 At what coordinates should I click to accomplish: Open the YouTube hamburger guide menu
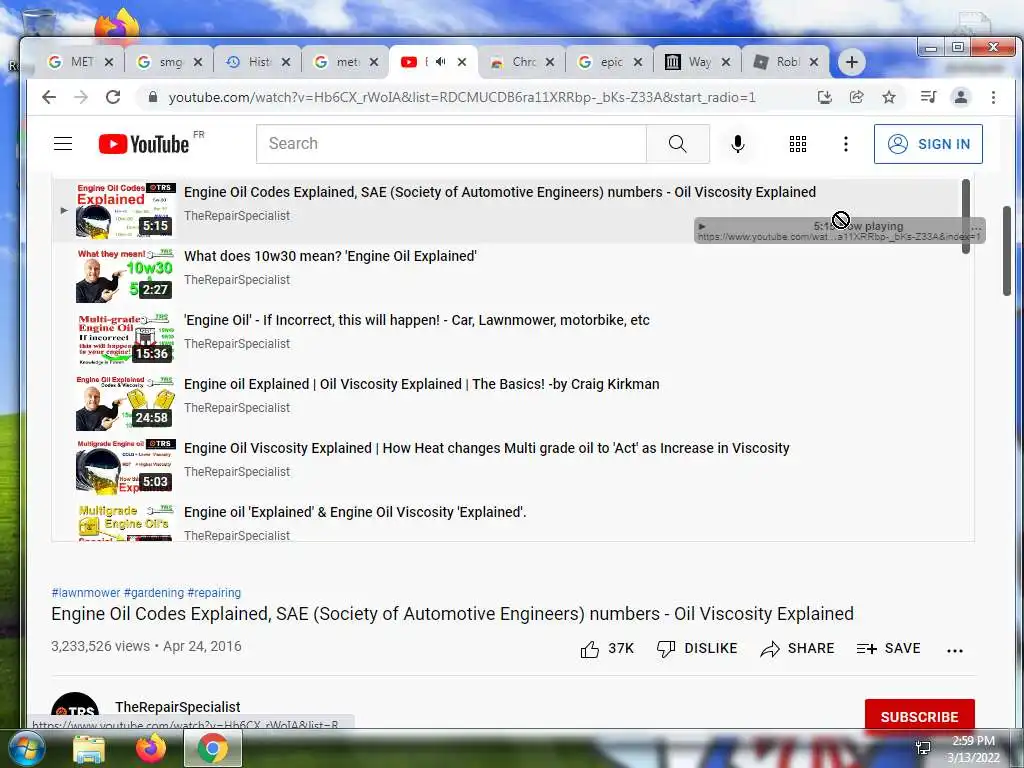(63, 144)
